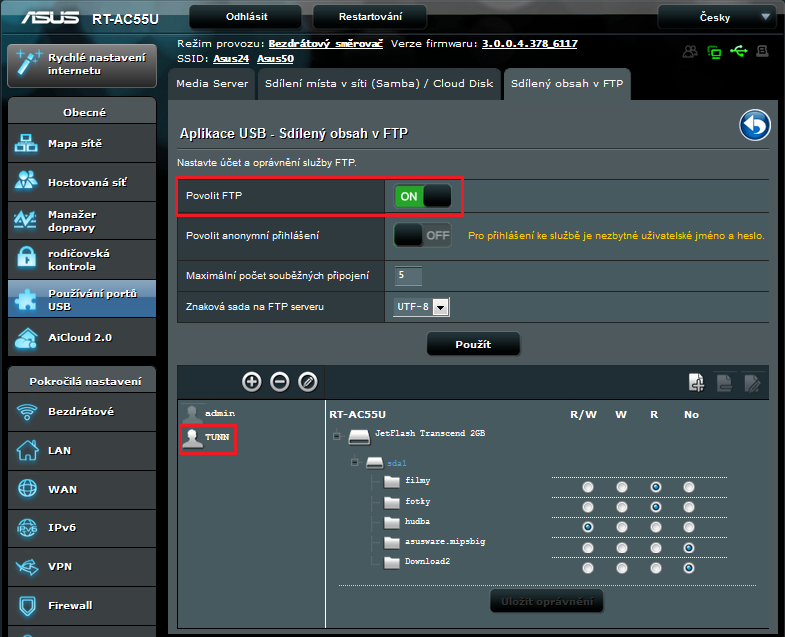Open Firewall settings in the sidebar
The image size is (785, 637).
[x=80, y=605]
